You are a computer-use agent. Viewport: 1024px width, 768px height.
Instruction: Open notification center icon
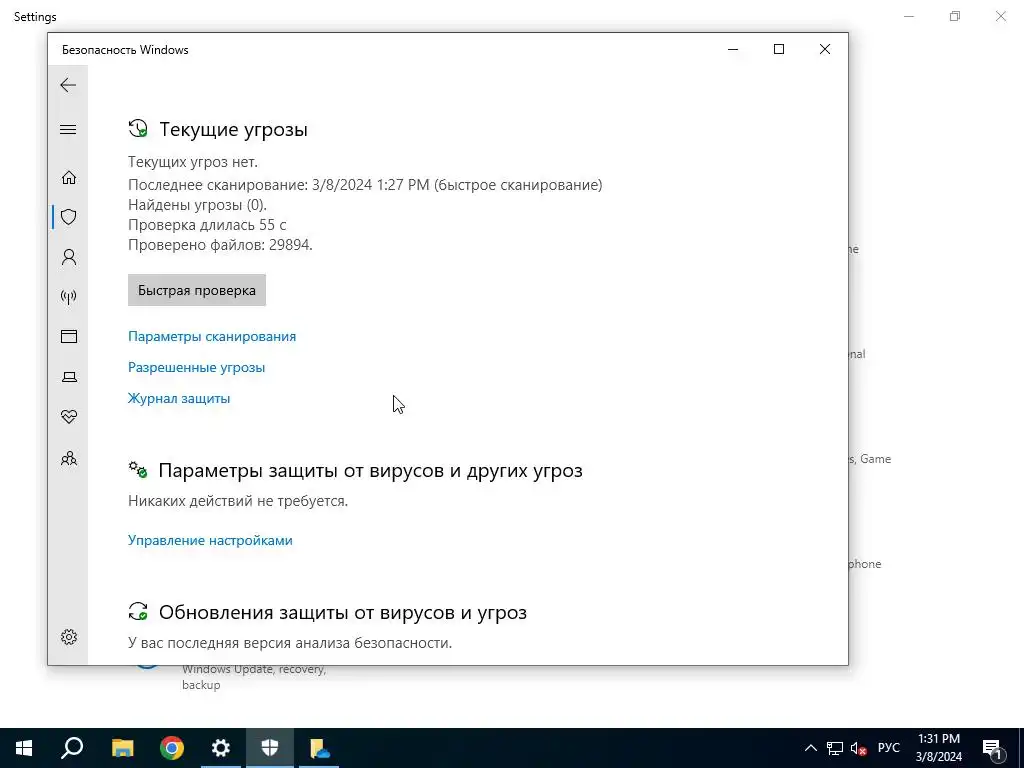(991, 748)
